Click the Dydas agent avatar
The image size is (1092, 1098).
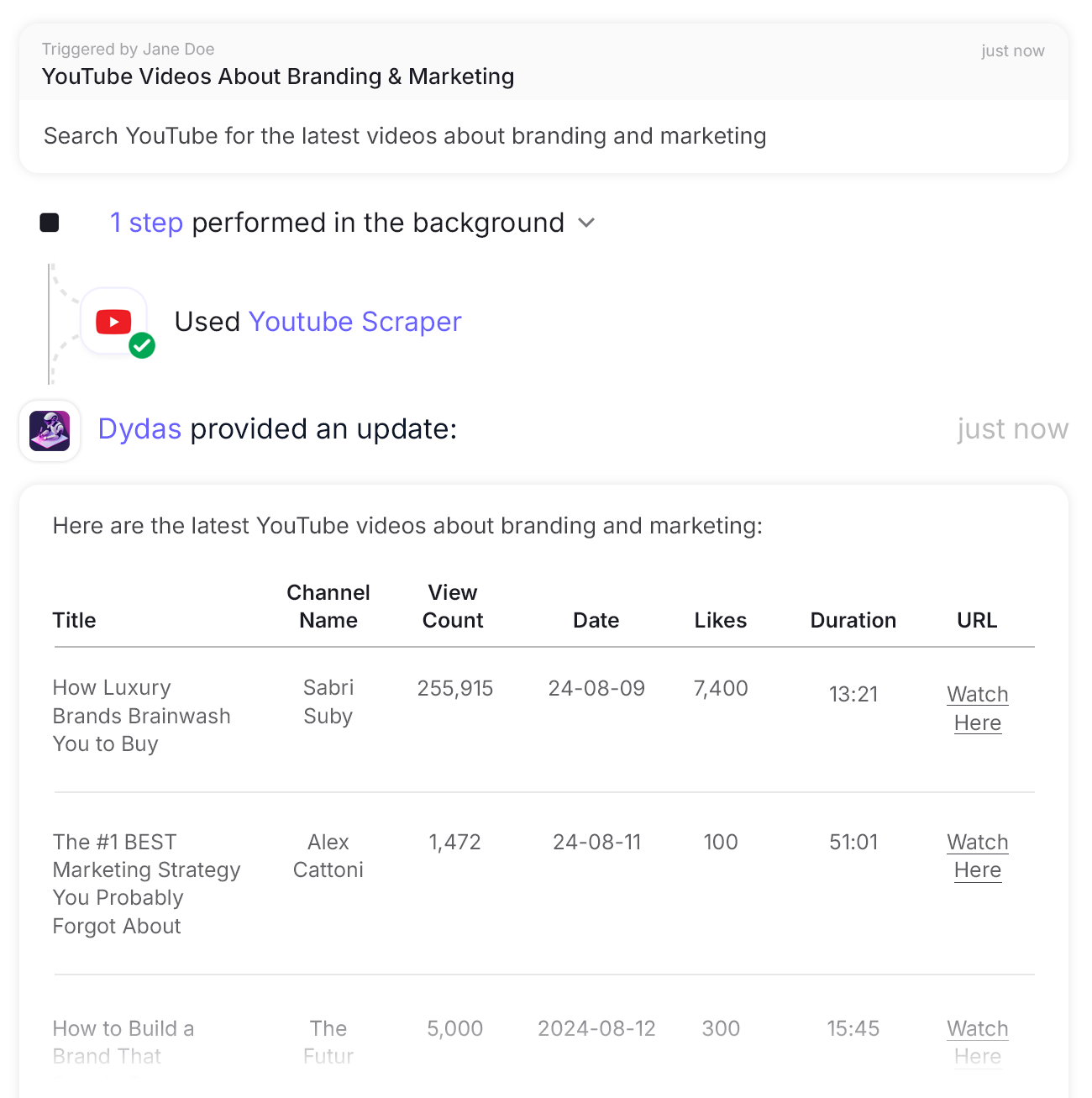tap(50, 430)
